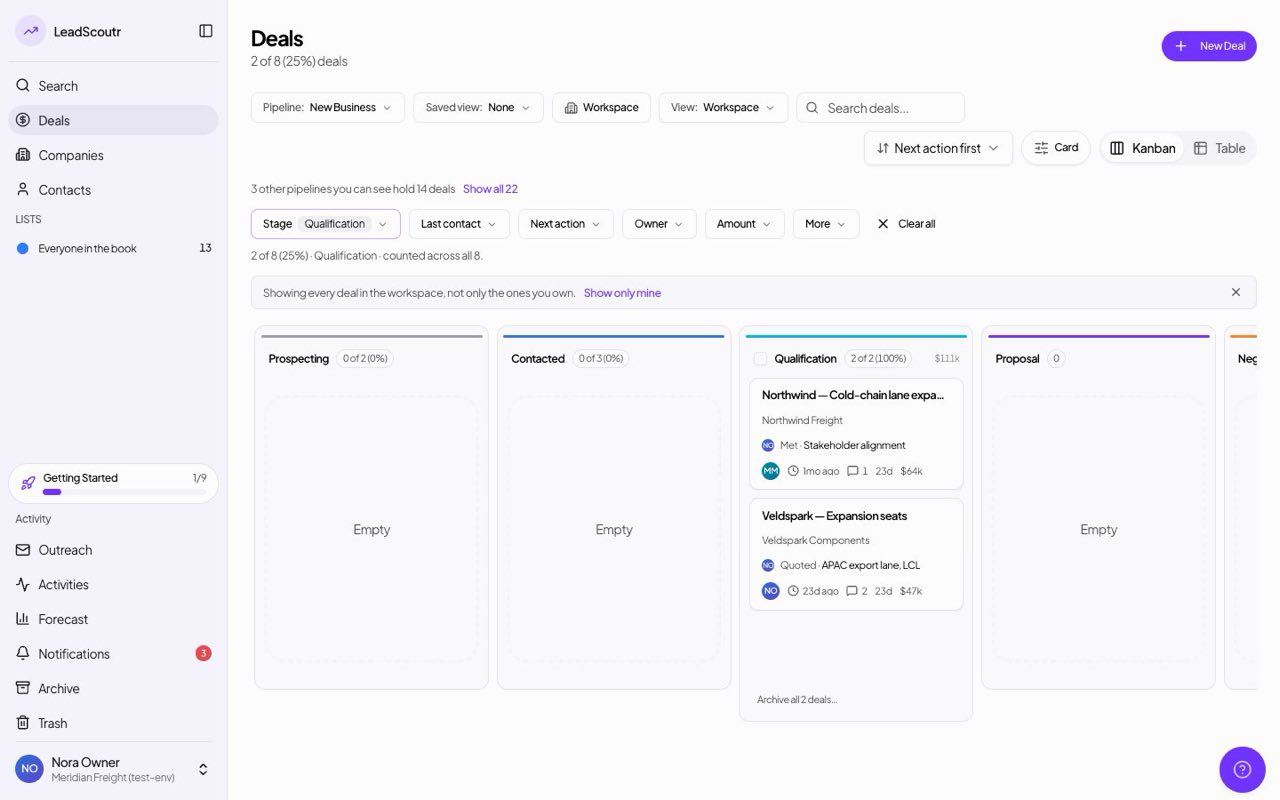Viewport: 1280px width, 800px height.
Task: Open Archive in sidebar
Action: pyautogui.click(x=113, y=688)
